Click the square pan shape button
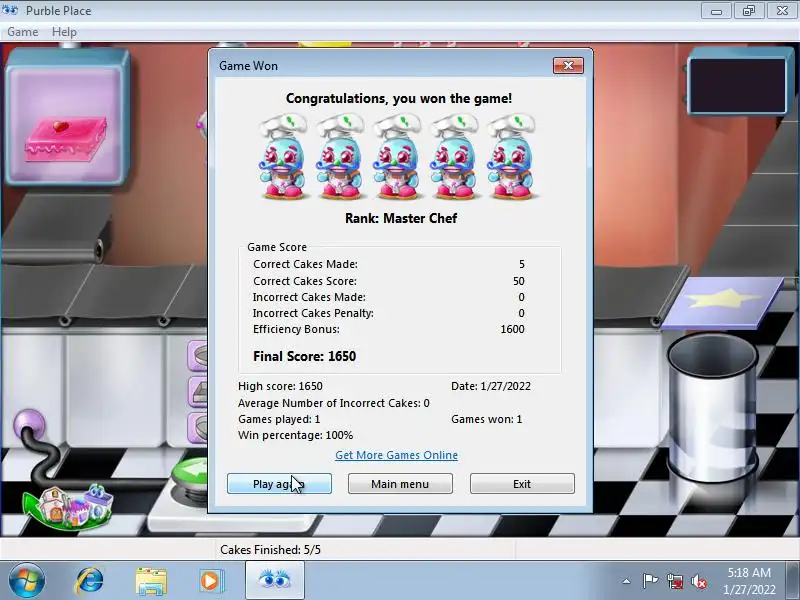The width and height of the screenshot is (800, 600). [x=198, y=392]
